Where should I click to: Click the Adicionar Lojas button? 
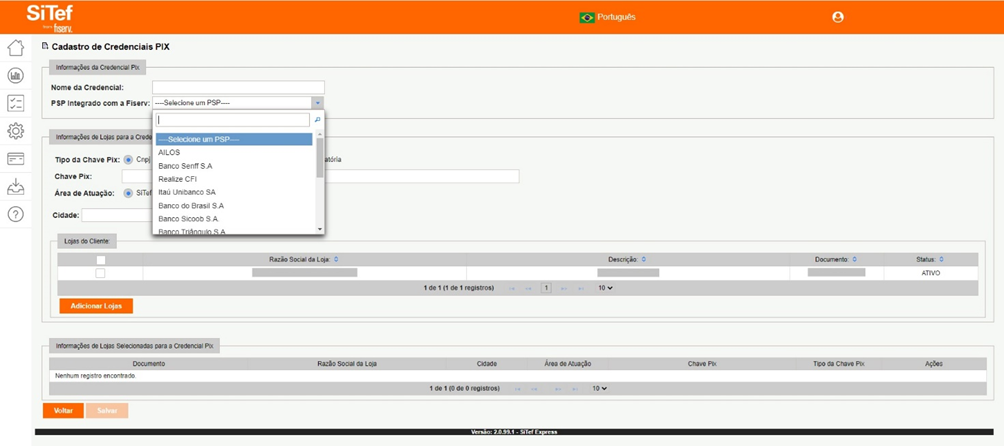click(x=96, y=306)
